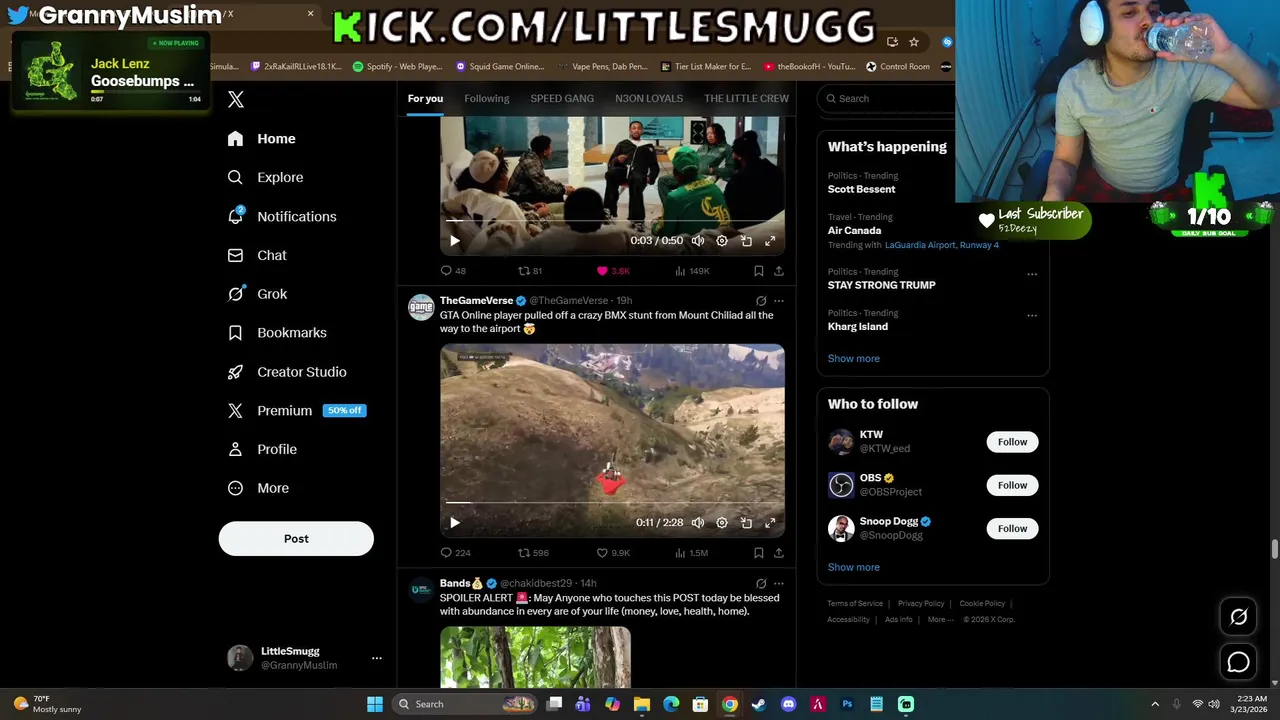Screen dimensions: 1280x720
Task: Like the post with 9.9K likes
Action: 613,553
